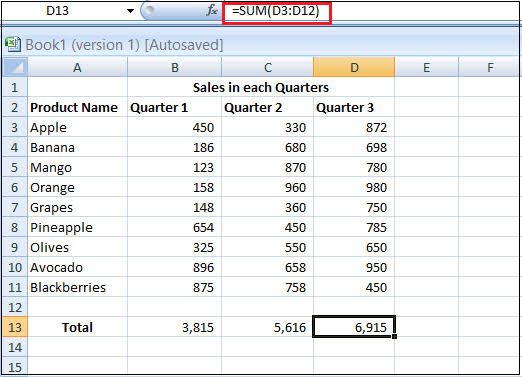Viewport: 522px width, 377px height.
Task: Click Banana's Quarter 3 value 698
Action: [x=354, y=147]
